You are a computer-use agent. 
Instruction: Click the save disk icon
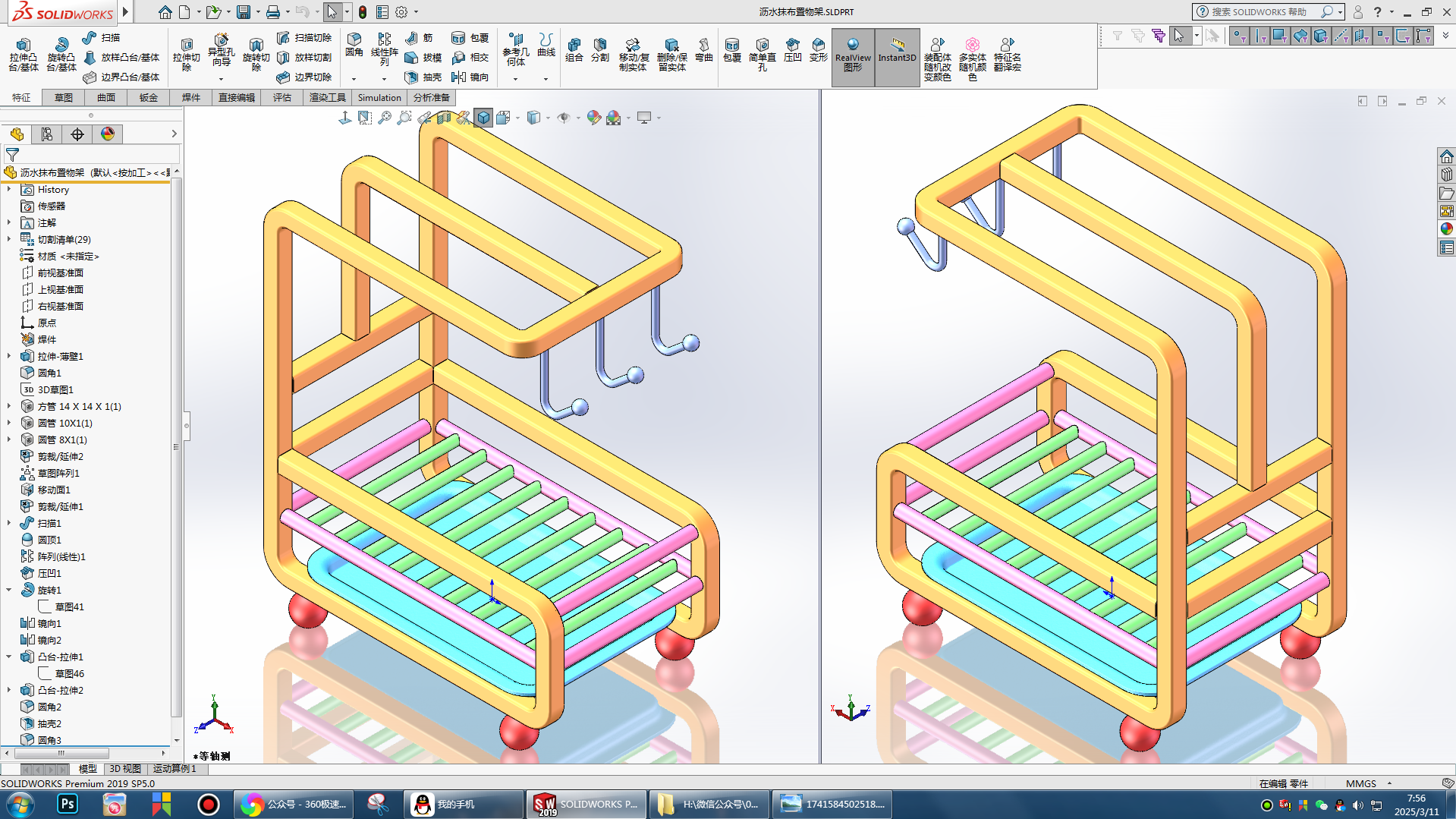(244, 12)
